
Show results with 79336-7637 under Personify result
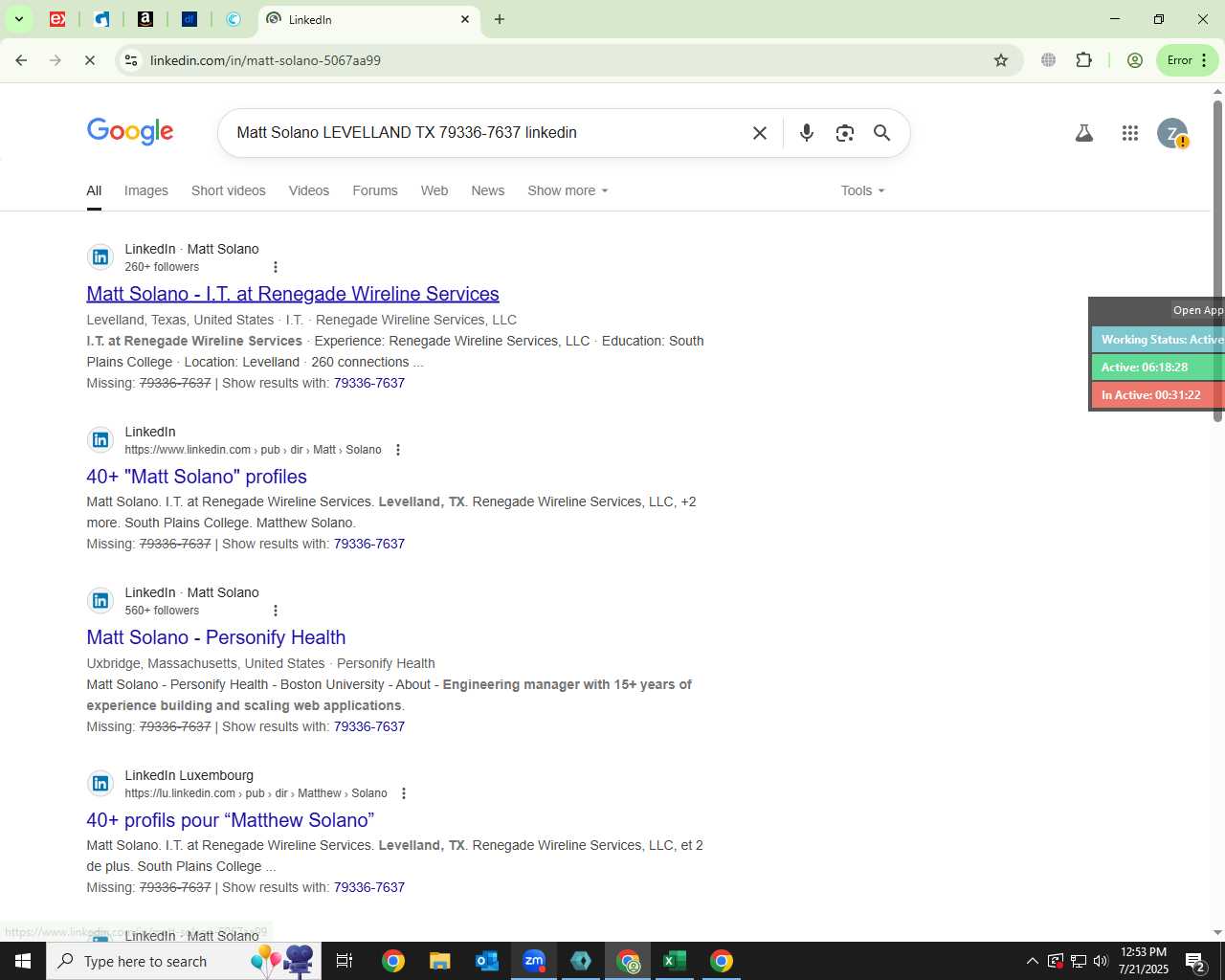[369, 726]
